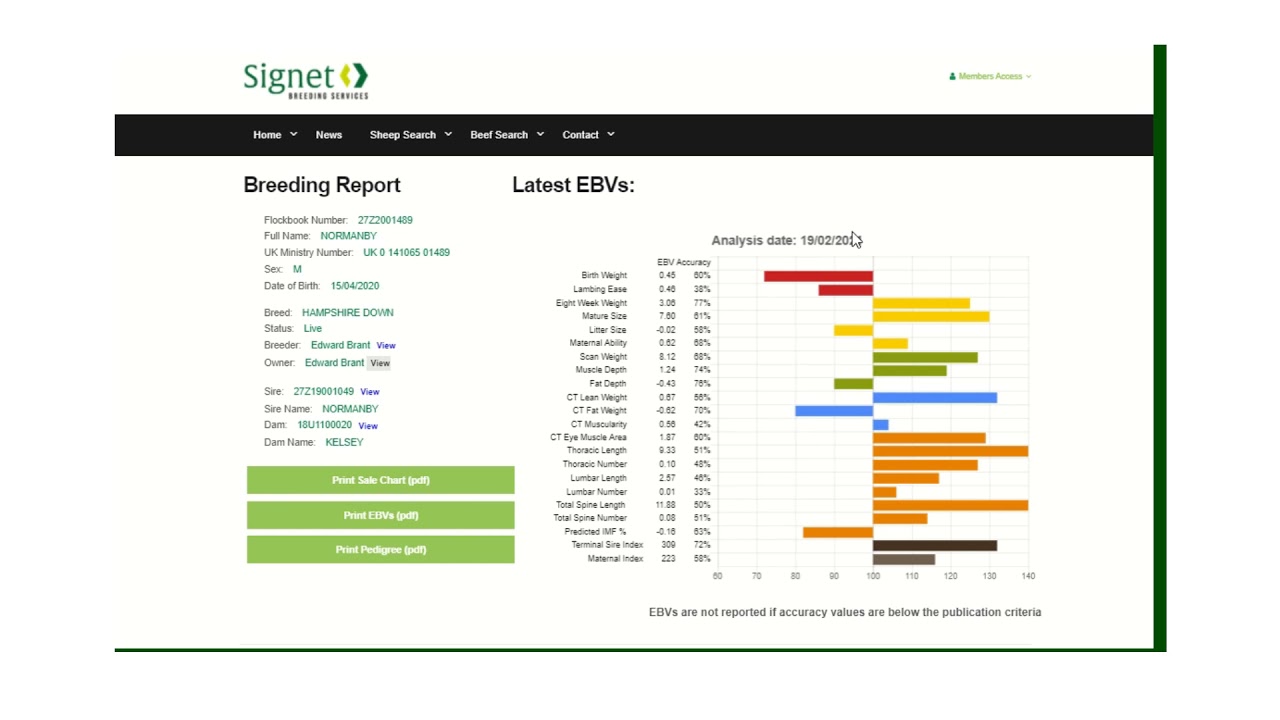
Task: Expand the Sheep Search chevron
Action: tap(448, 134)
